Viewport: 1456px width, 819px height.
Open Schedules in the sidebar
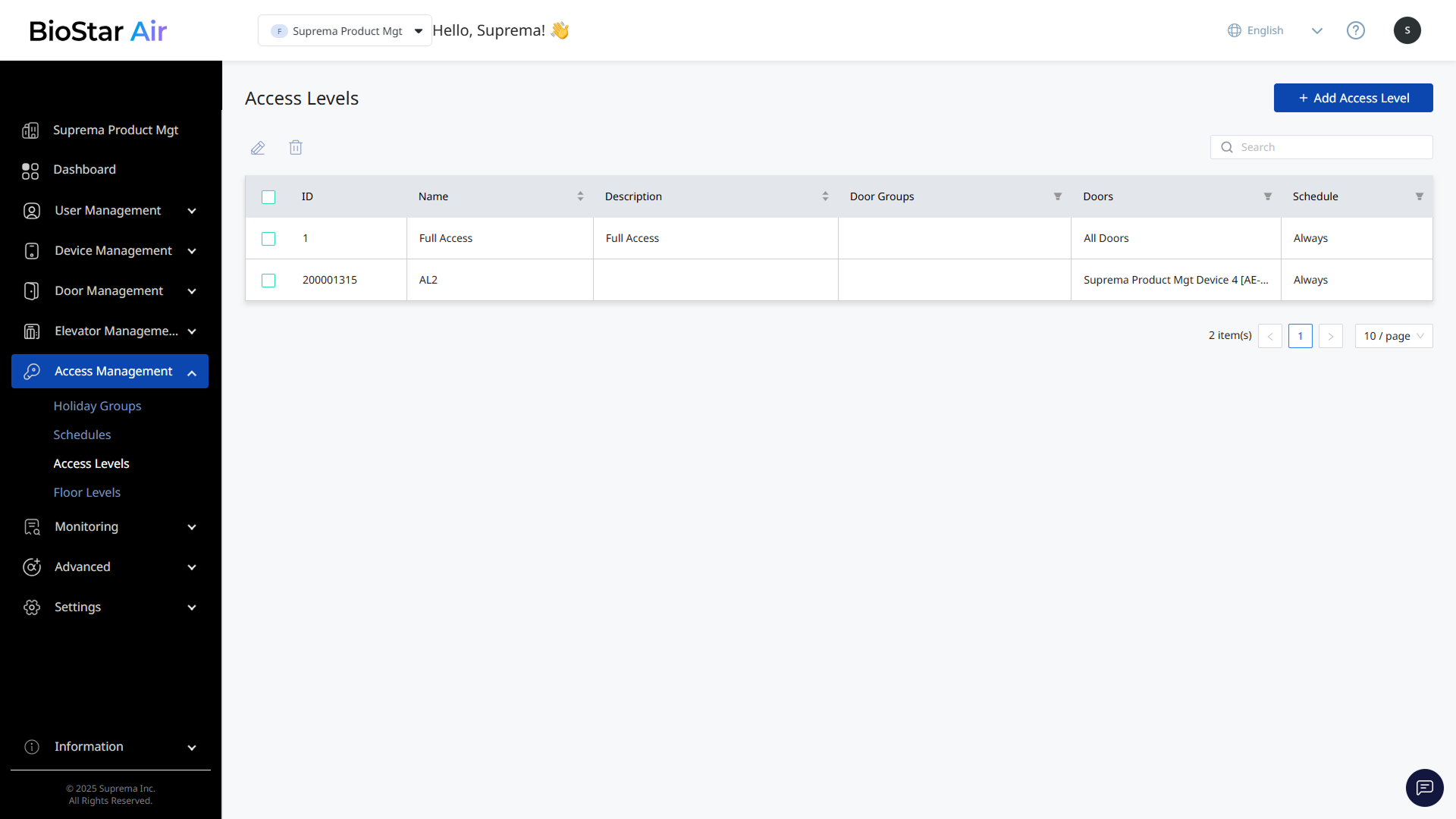(x=82, y=435)
